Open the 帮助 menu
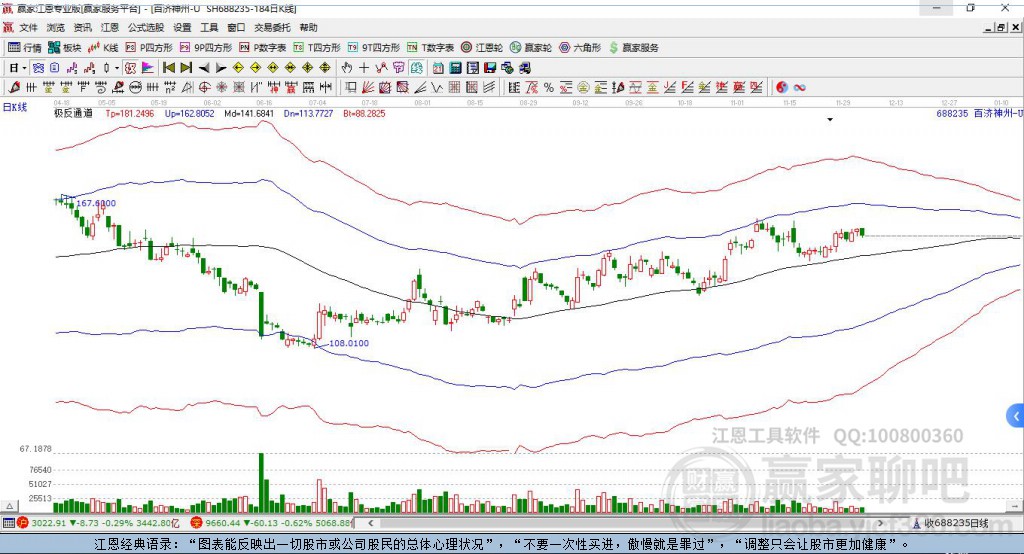1024x554 pixels. [308, 27]
